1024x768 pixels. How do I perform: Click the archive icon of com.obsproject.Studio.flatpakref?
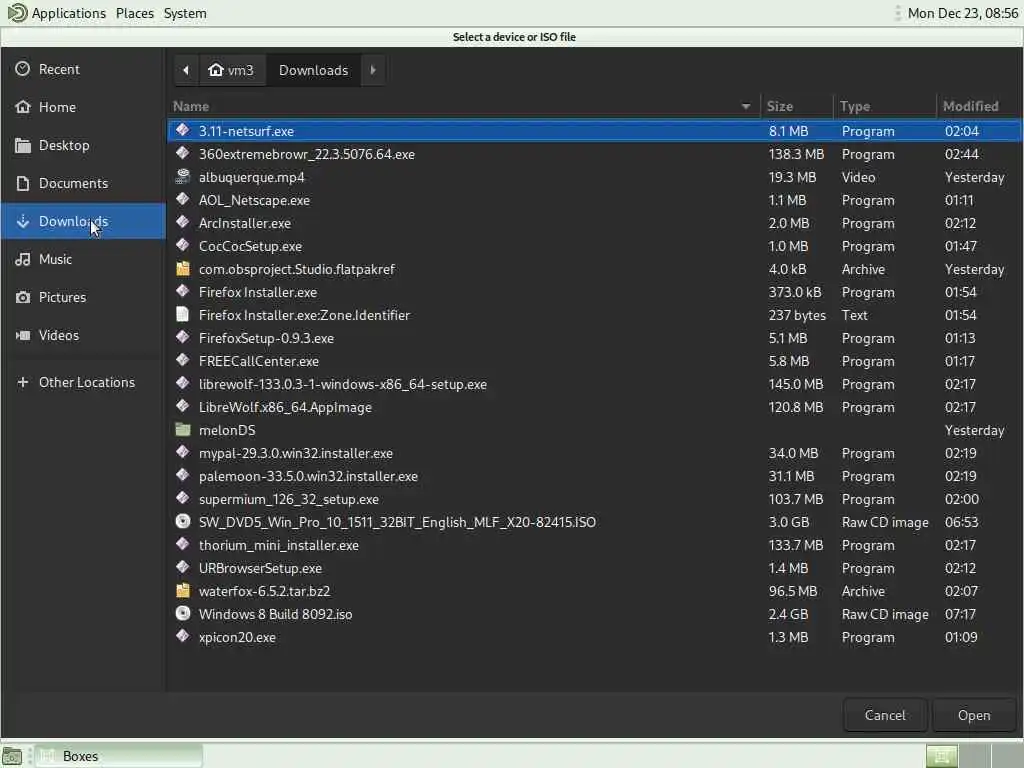point(183,268)
